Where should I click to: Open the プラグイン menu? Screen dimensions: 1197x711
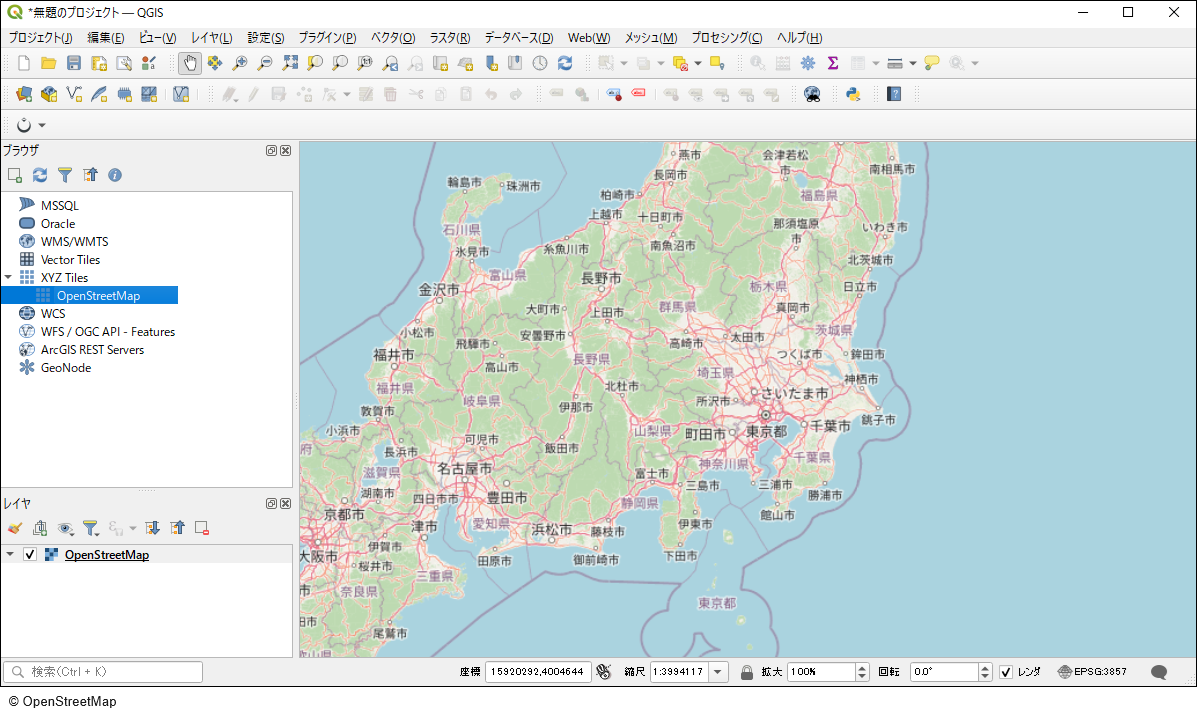click(x=327, y=37)
